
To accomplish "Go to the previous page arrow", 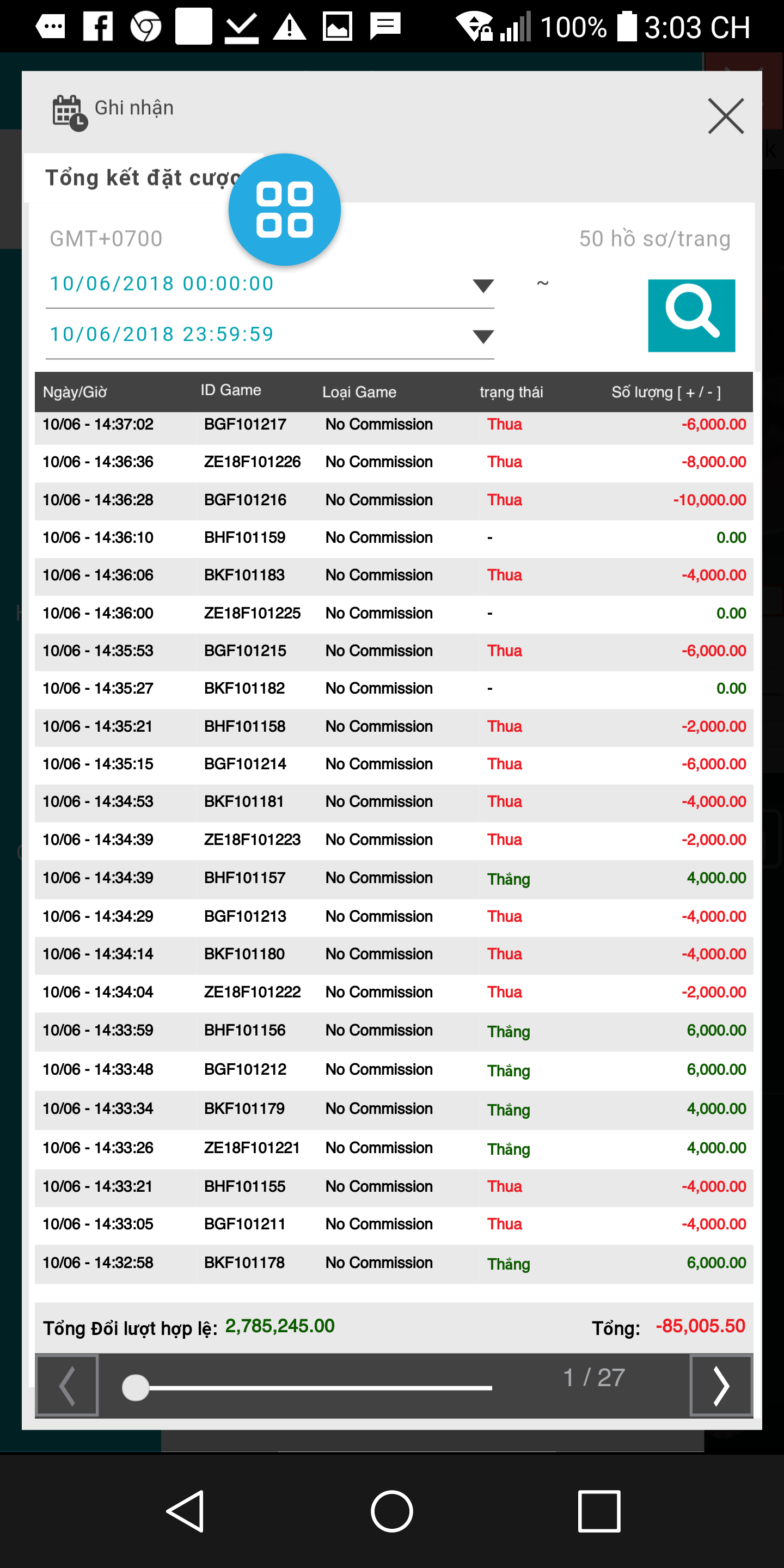I will 67,1386.
